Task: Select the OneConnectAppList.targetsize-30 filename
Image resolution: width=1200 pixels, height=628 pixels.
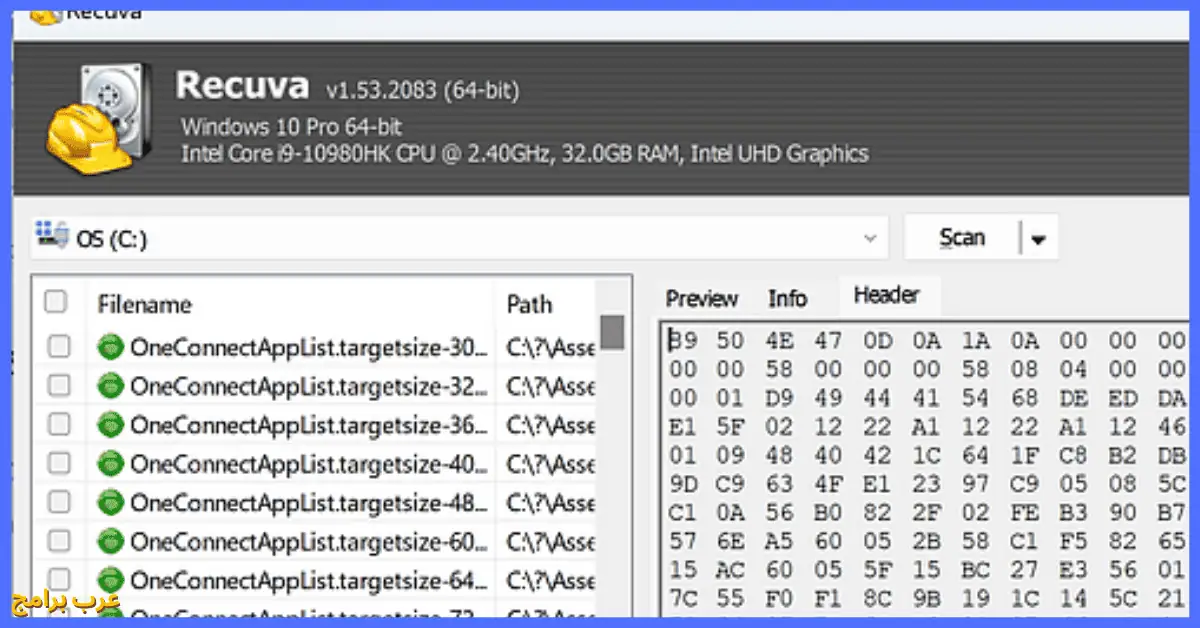Action: [310, 347]
